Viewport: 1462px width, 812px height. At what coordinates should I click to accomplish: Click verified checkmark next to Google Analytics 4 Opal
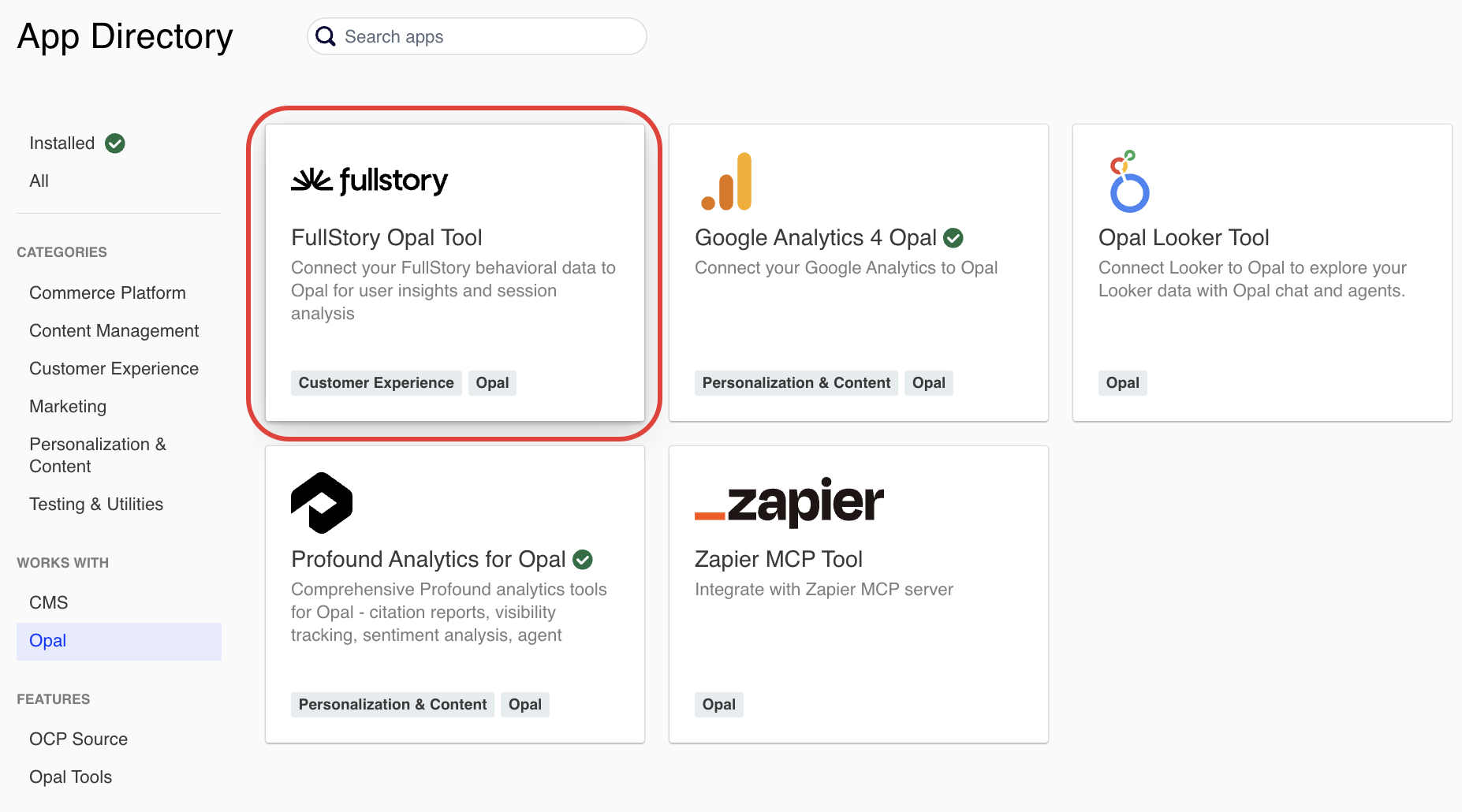(953, 237)
